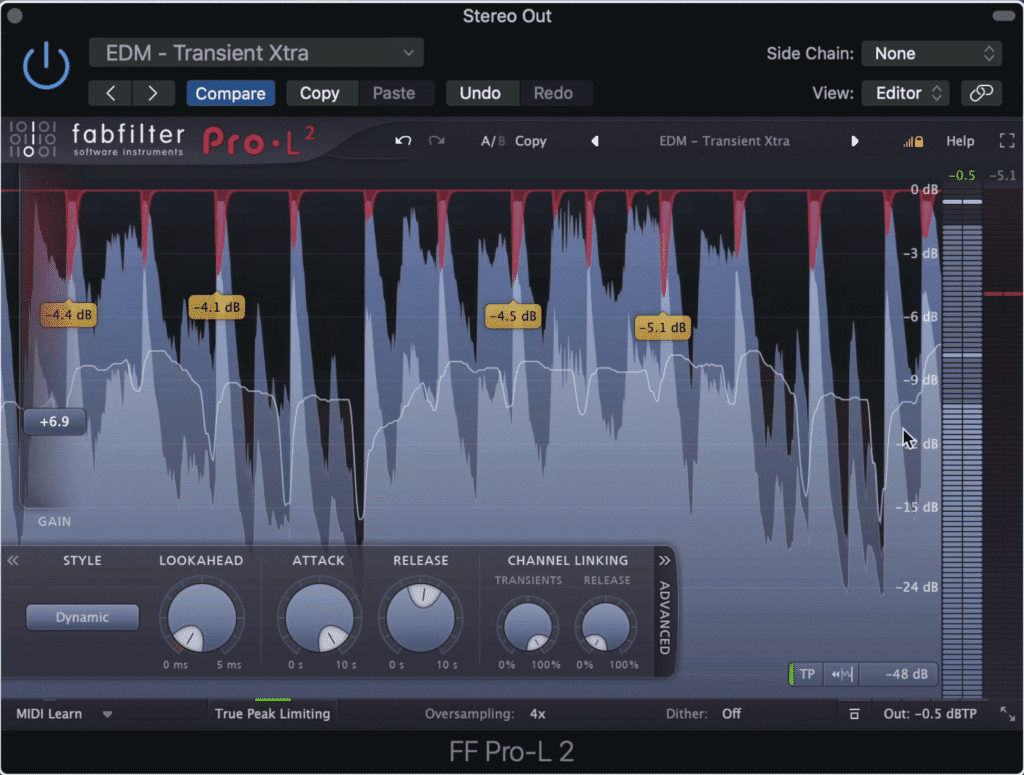
Task: Click the Undo button in header
Action: [480, 93]
